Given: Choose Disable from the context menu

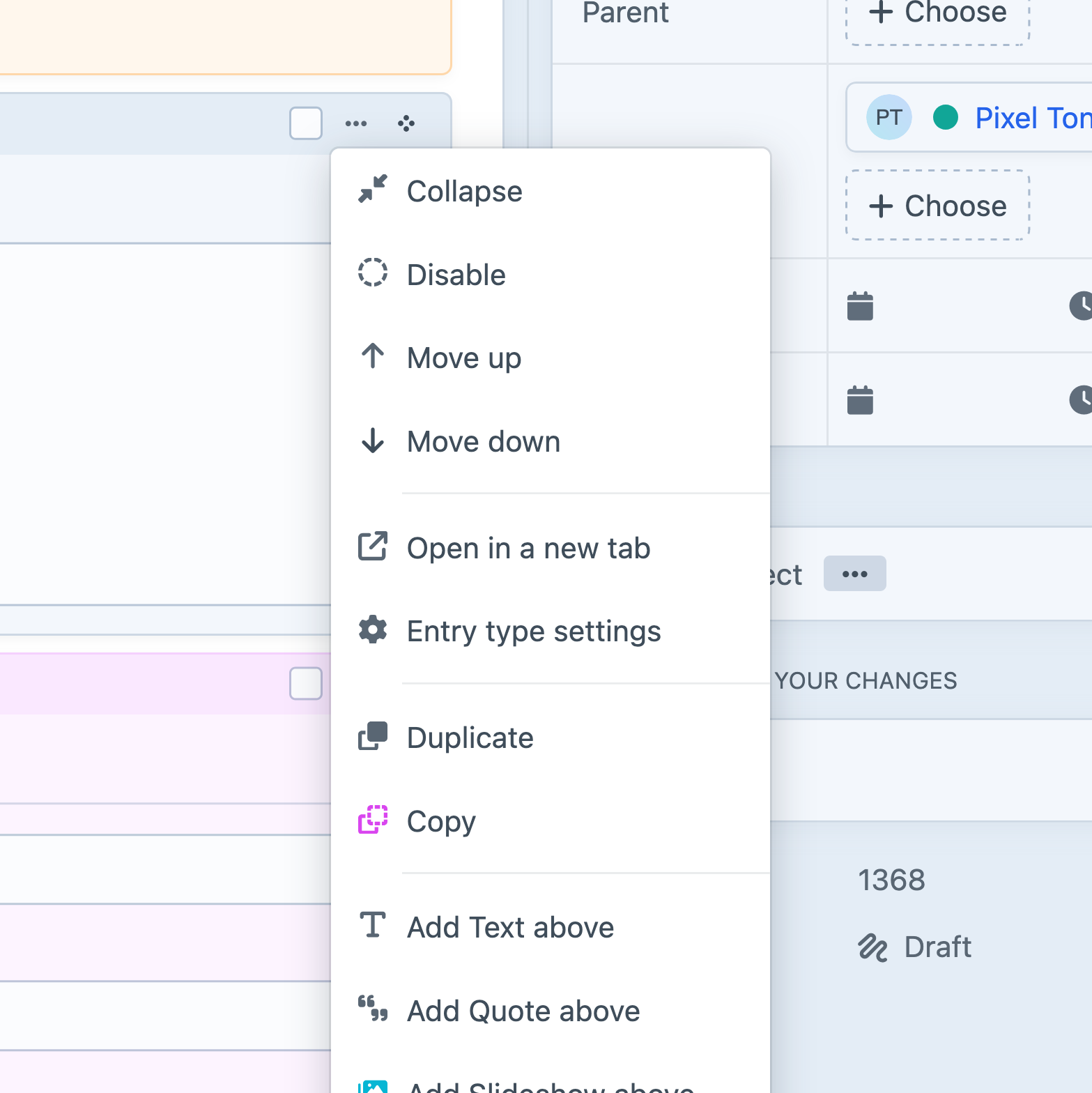Looking at the screenshot, I should pos(551,275).
